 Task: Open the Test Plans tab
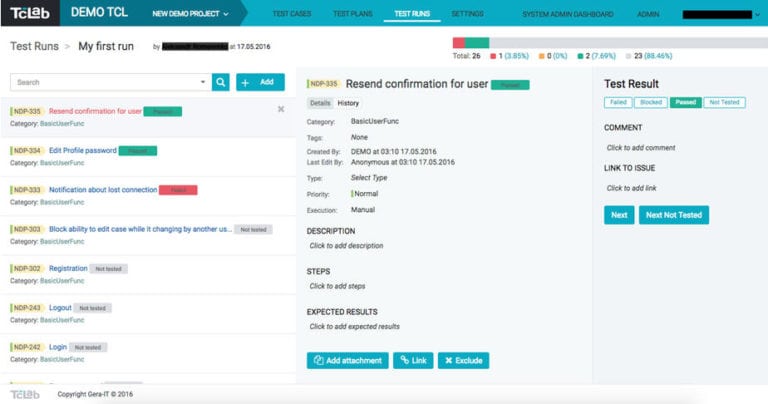tap(353, 14)
